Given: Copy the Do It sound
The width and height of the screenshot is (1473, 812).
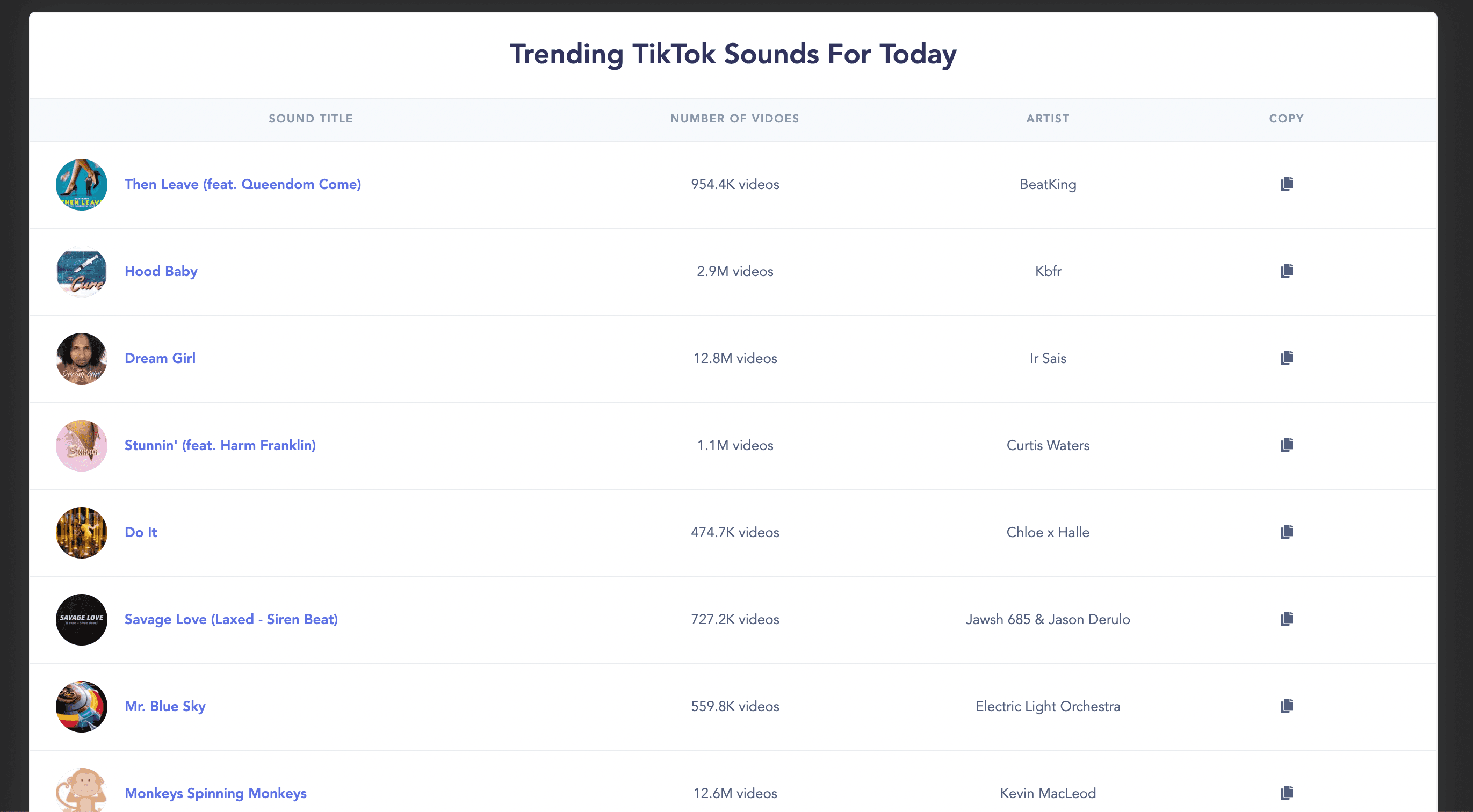Looking at the screenshot, I should pyautogui.click(x=1287, y=531).
